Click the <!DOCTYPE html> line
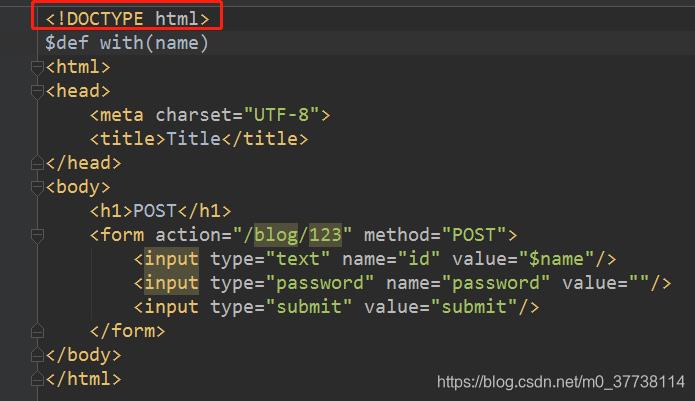The image size is (695, 401). [x=127, y=19]
